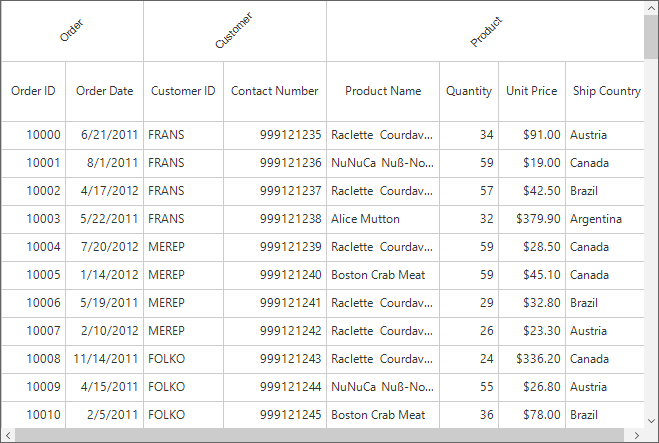Click the date cell 4/17/2012
Image resolution: width=659 pixels, height=443 pixels.
tap(104, 191)
